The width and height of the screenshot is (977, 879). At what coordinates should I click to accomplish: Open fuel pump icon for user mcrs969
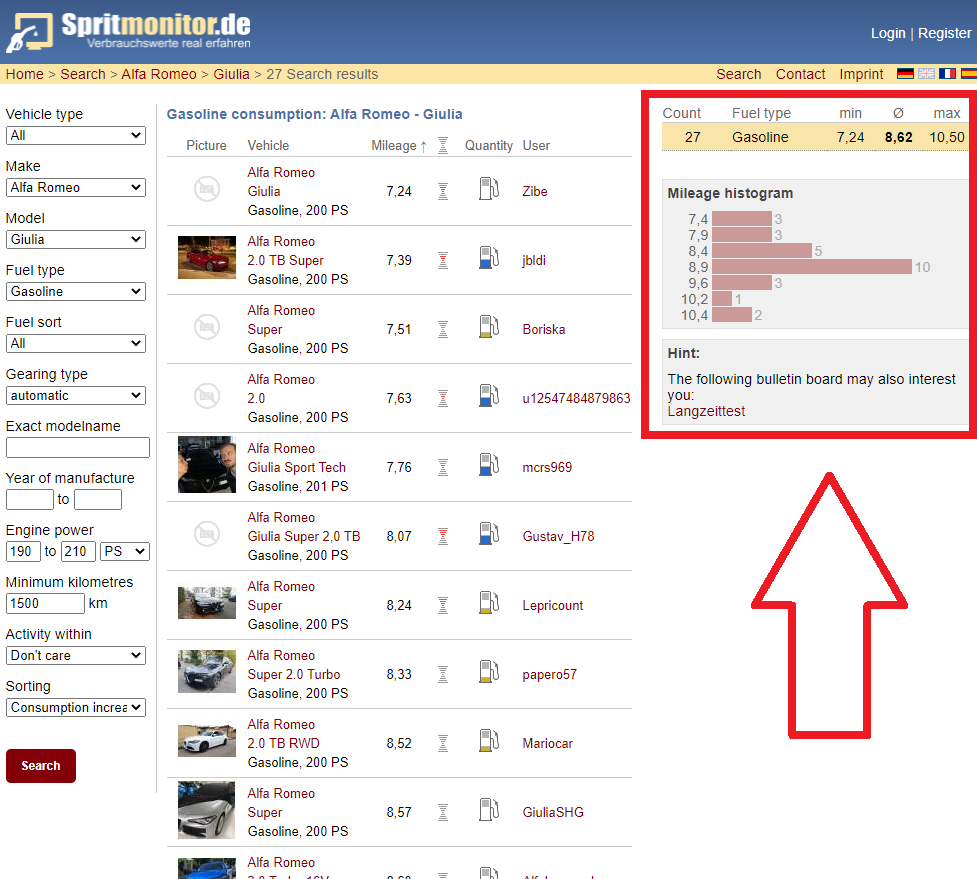coord(488,465)
